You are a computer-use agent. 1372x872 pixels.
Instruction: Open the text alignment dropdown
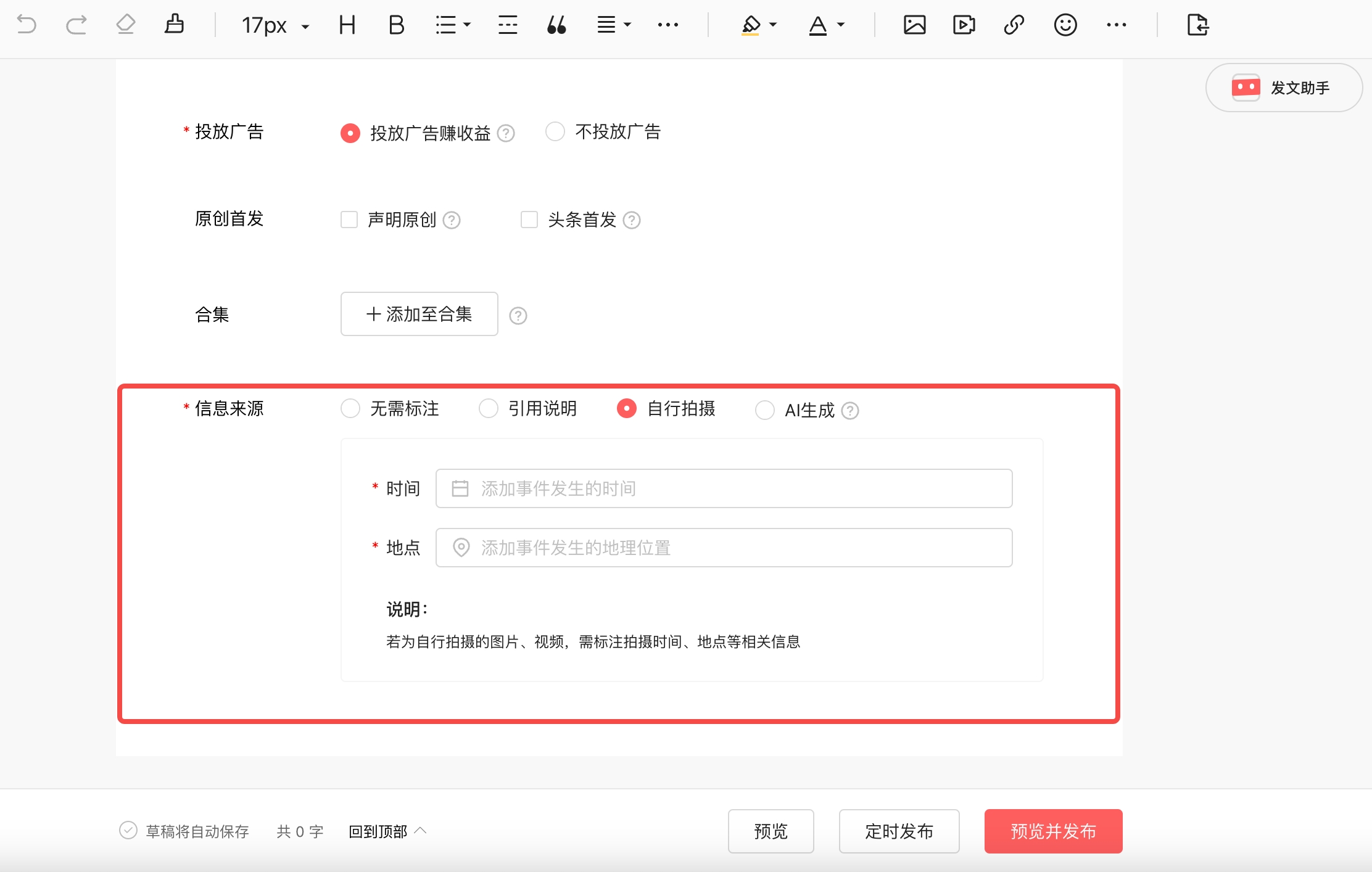(613, 25)
